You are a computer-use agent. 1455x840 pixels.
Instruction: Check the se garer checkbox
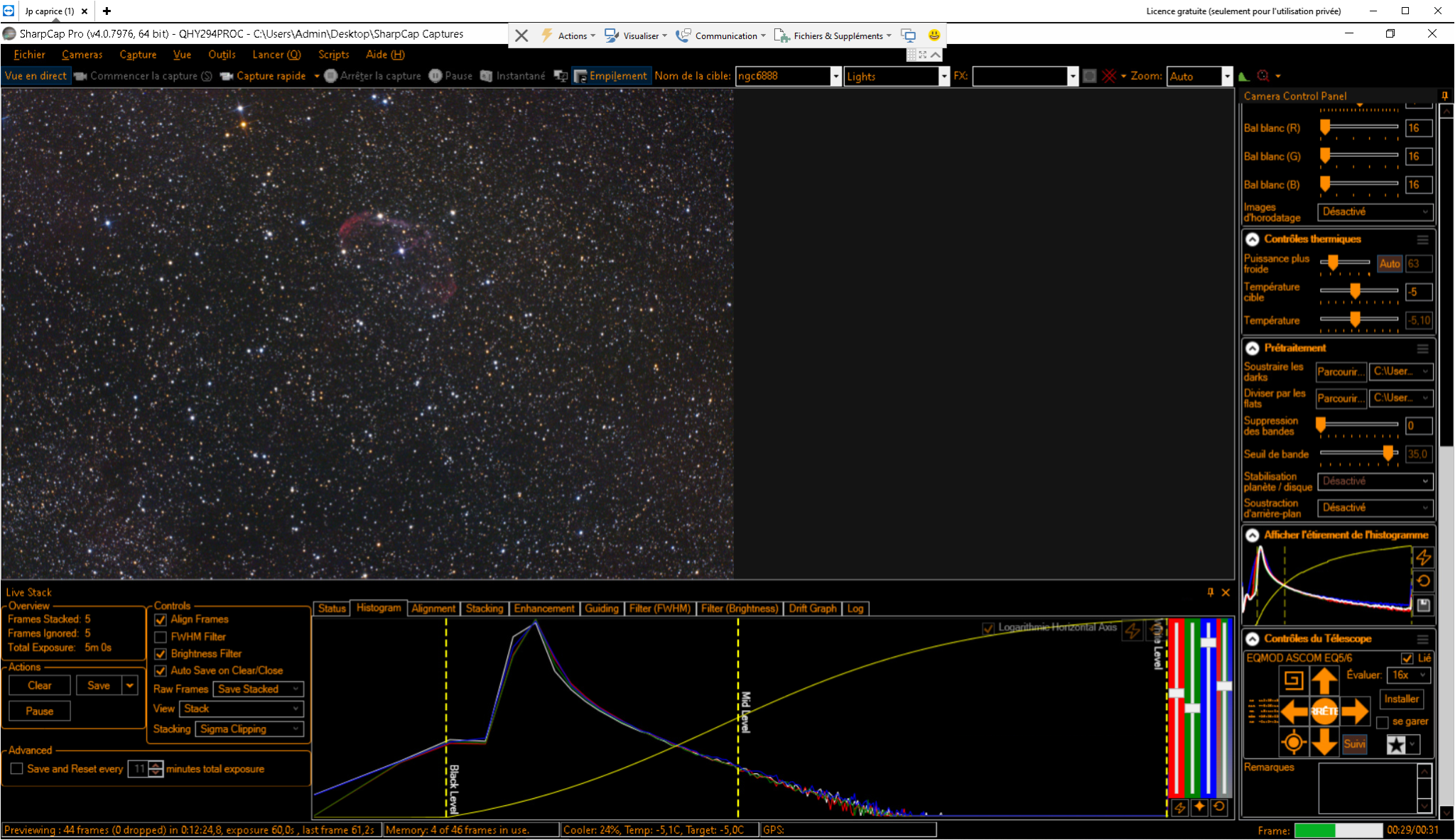click(1383, 722)
